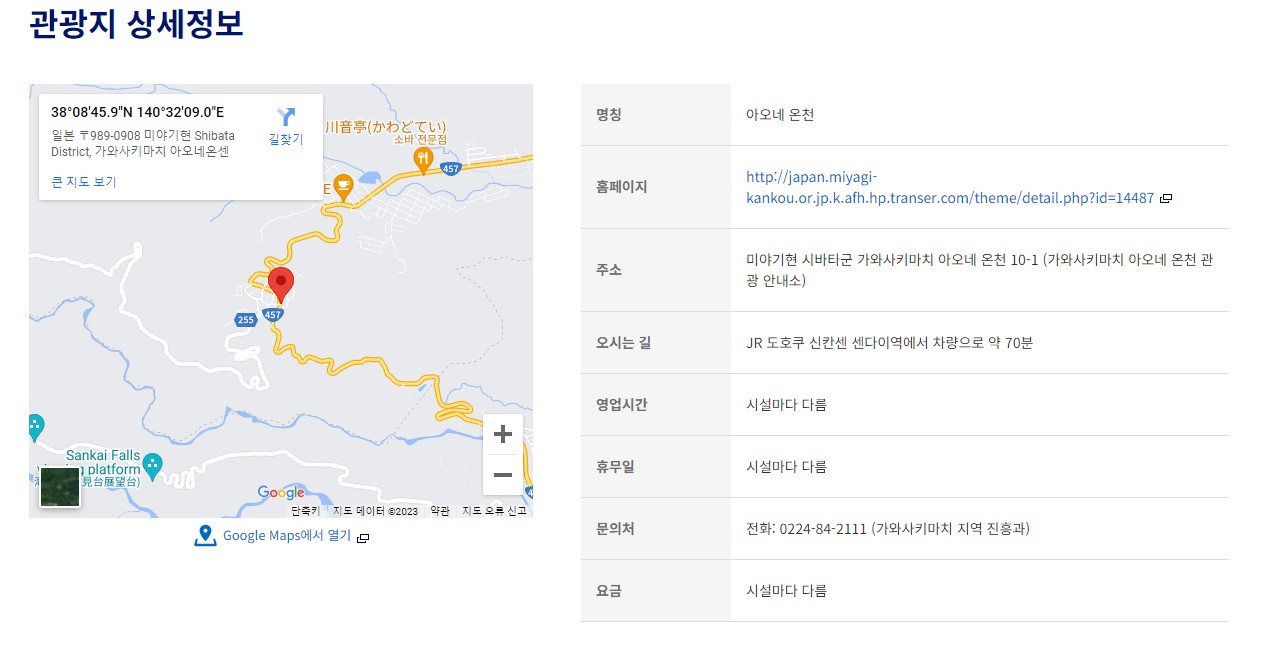Click the Sankai Falls platform marker icon
This screenshot has height=656, width=1265.
[x=152, y=464]
